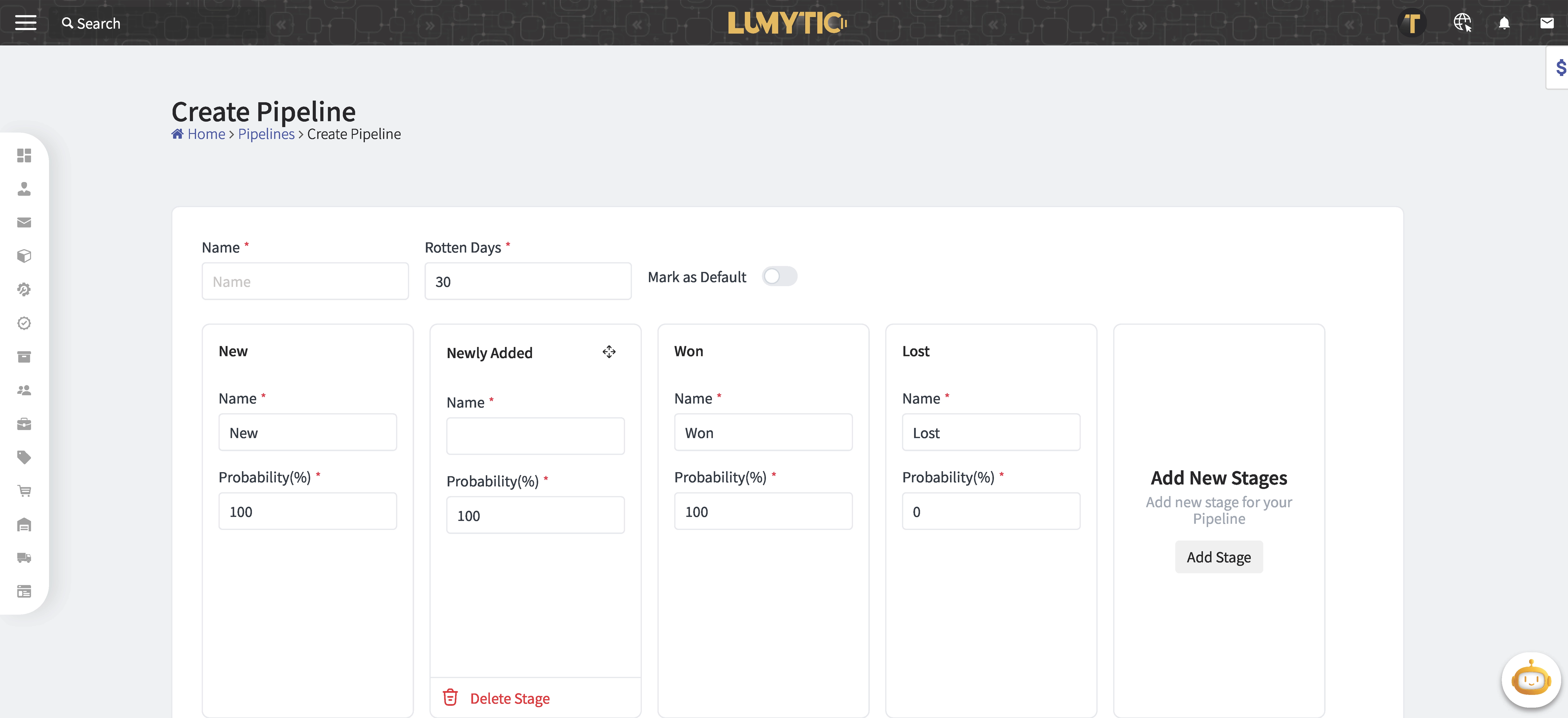The image size is (1568, 718).
Task: Navigate to Pipelines via the breadcrumb
Action: pos(266,134)
